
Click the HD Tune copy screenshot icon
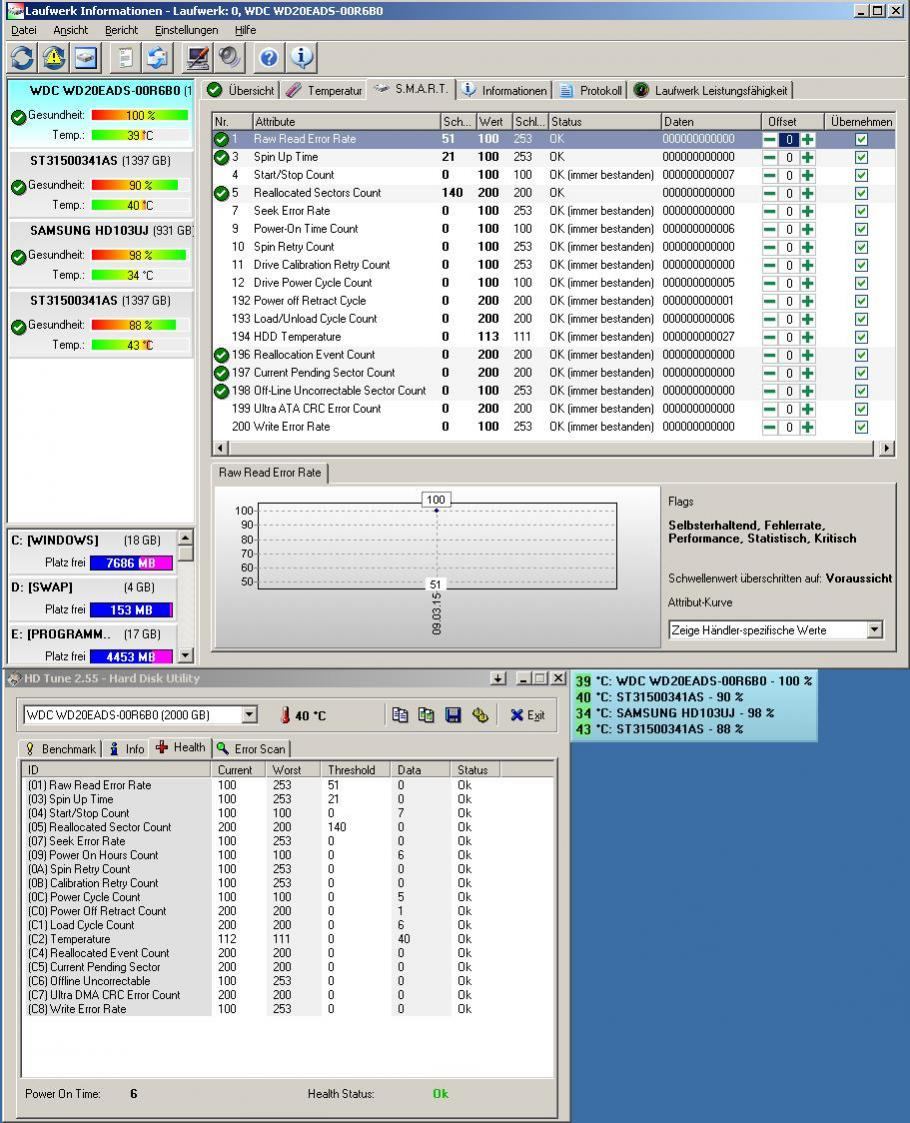(x=426, y=714)
